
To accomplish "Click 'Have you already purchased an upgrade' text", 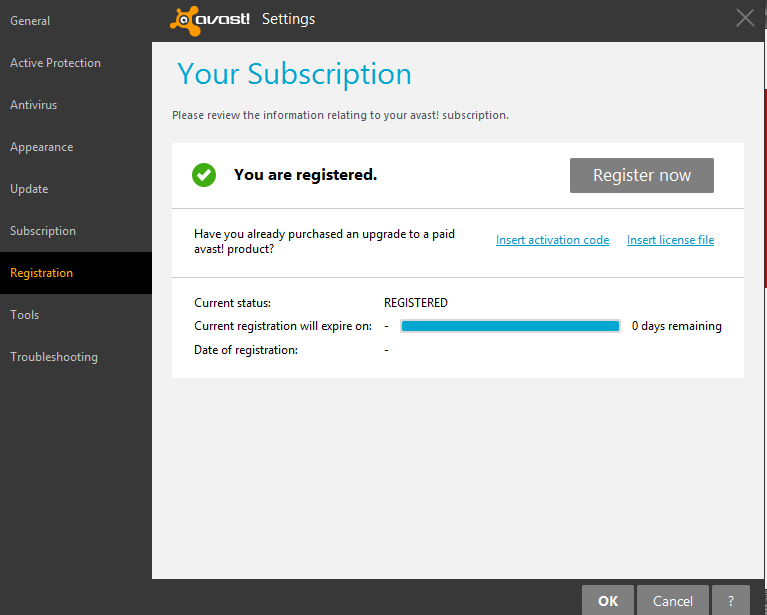I will [324, 241].
